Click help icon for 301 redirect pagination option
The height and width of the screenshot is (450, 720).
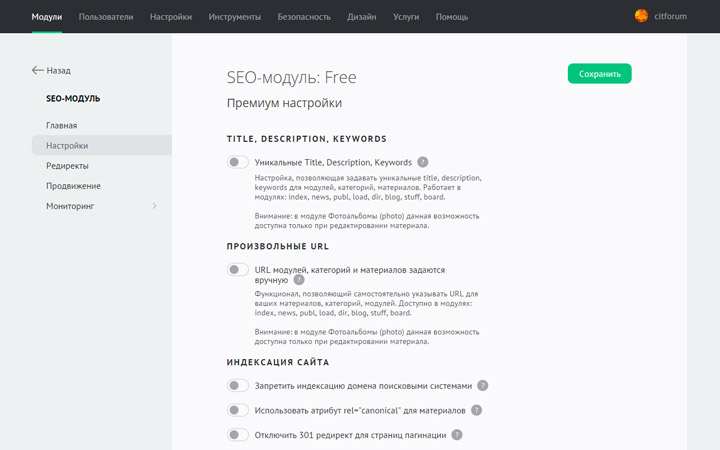(x=457, y=435)
